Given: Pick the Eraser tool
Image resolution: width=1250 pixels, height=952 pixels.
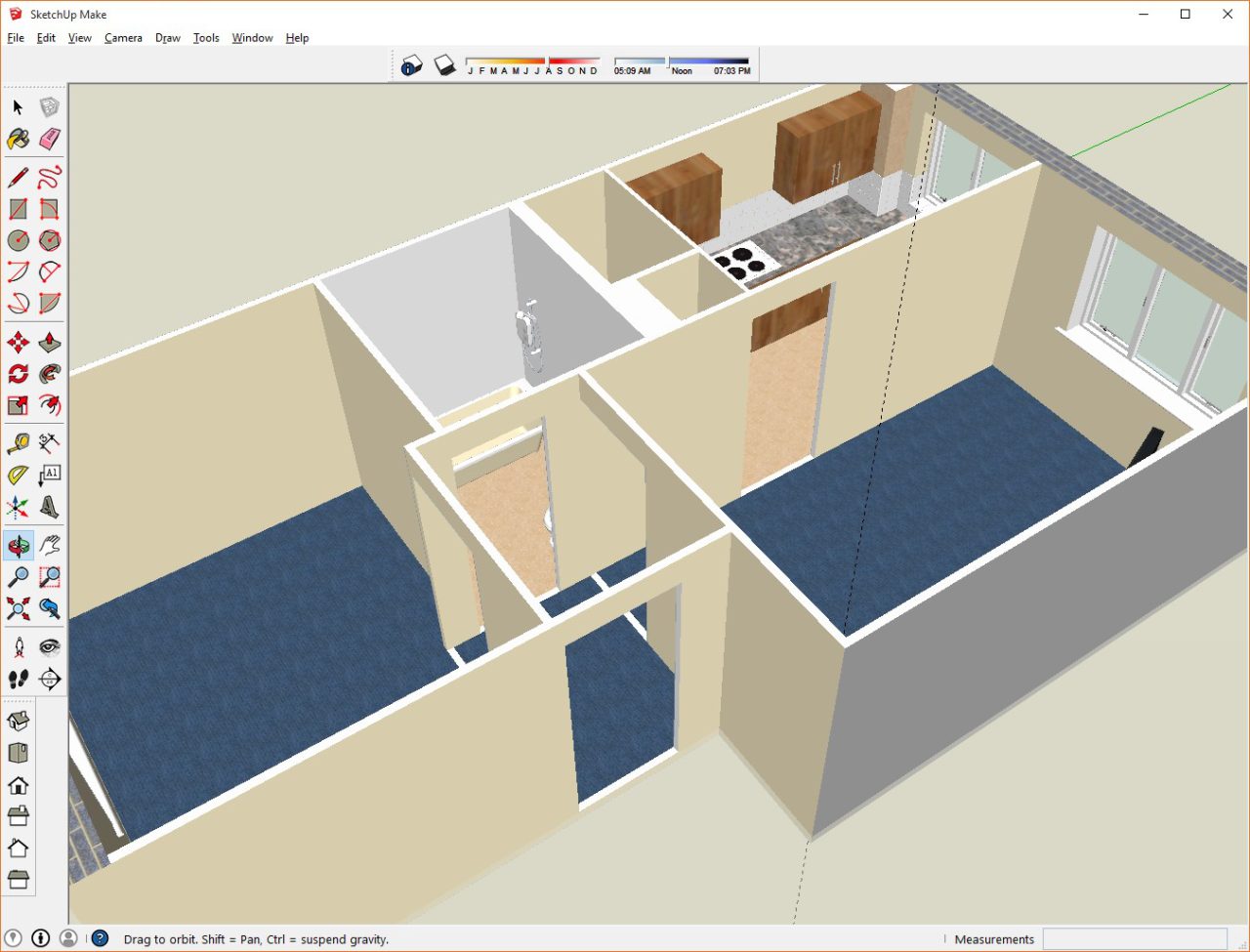Looking at the screenshot, I should (x=48, y=140).
